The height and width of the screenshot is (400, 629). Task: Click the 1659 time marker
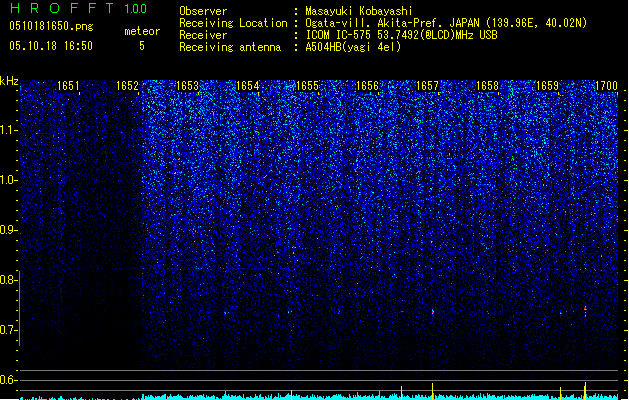coord(547,86)
